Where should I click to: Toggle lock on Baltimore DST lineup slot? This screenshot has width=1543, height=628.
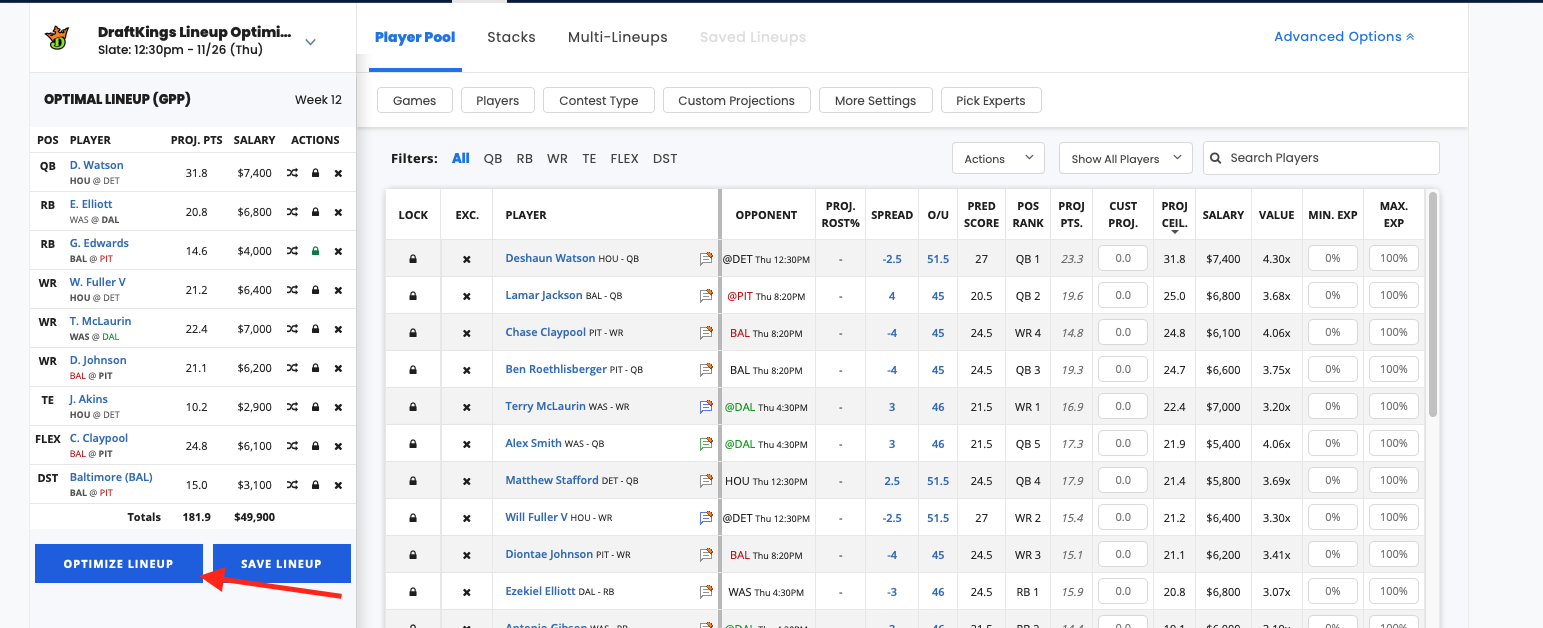click(315, 485)
